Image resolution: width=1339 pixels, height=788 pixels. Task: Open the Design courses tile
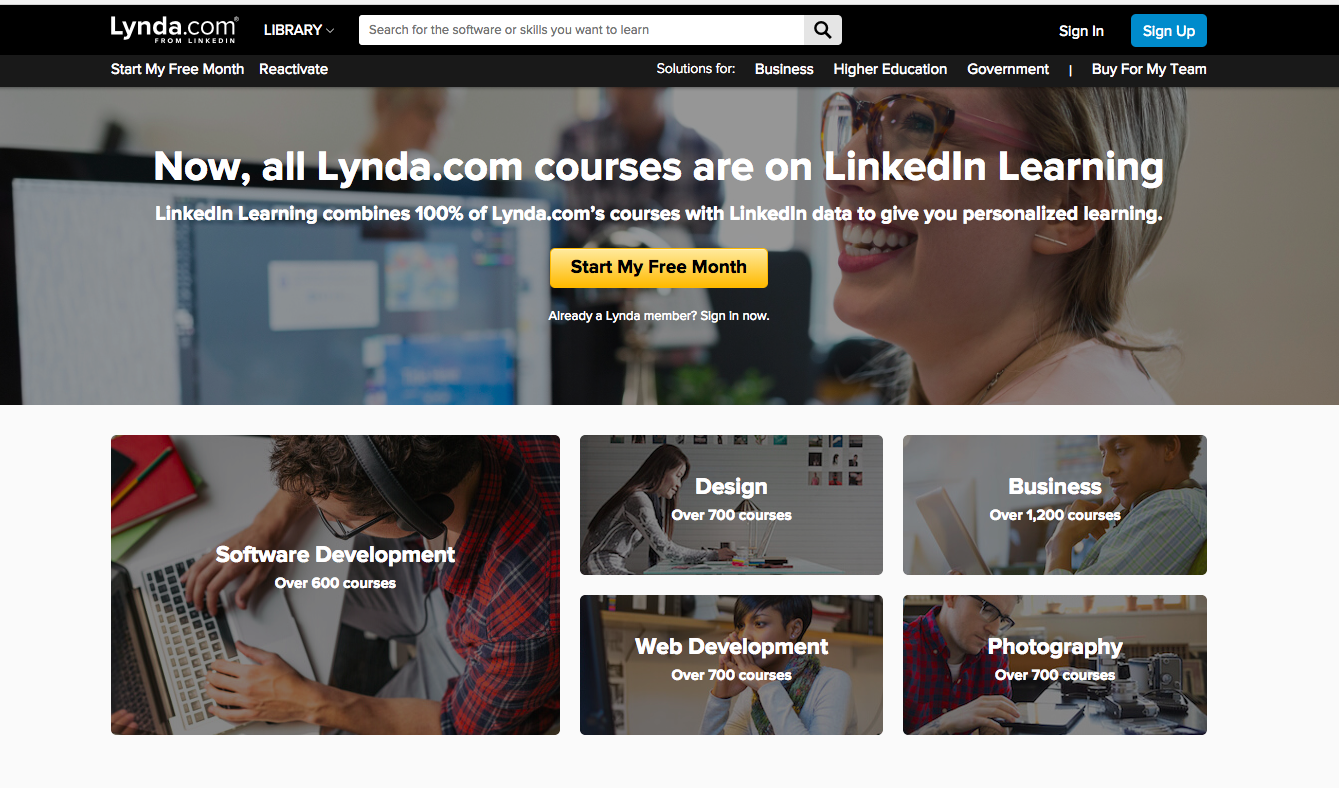tap(731, 505)
